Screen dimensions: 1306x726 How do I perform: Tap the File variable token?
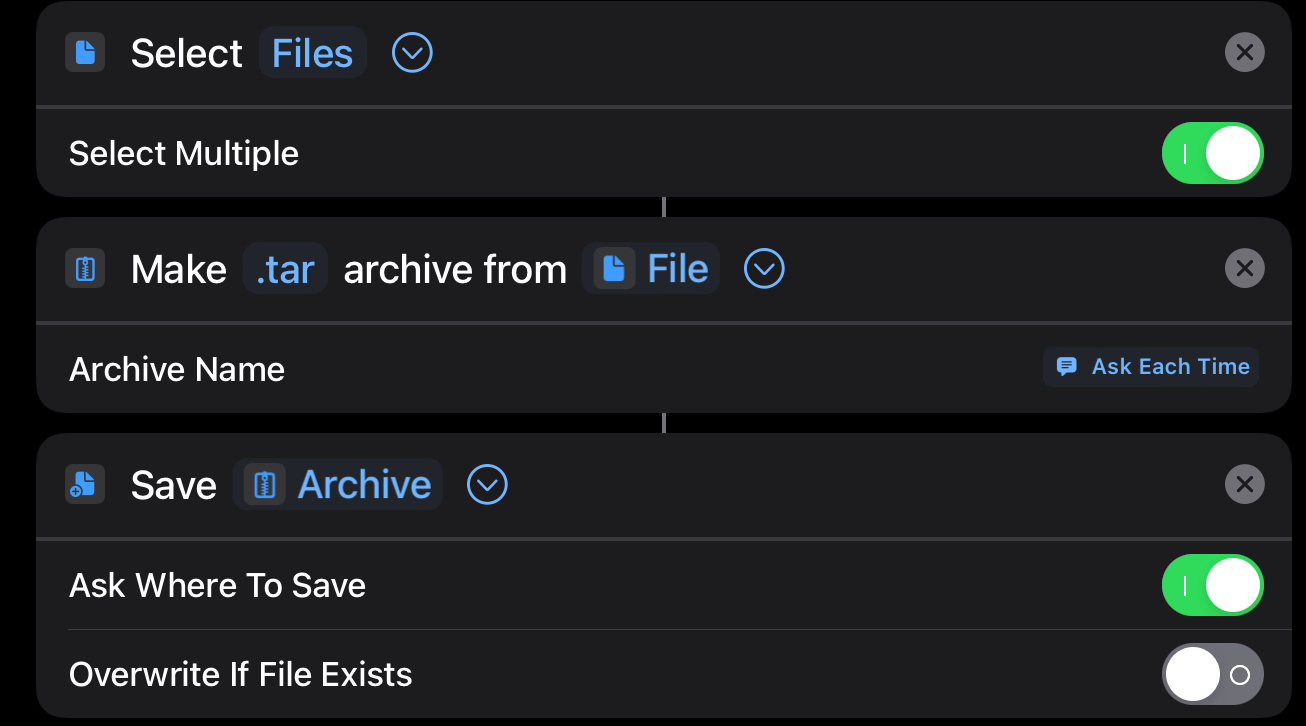677,269
